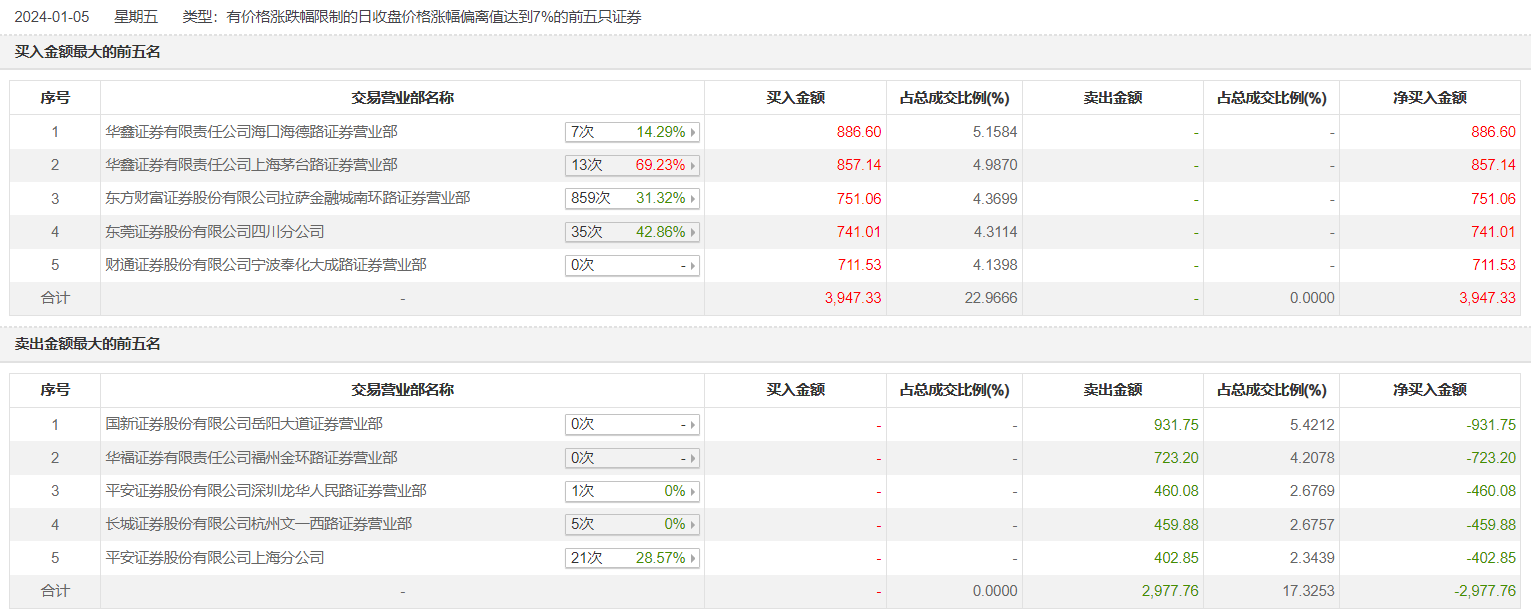The image size is (1531, 614).
Task: Open 平安证券上海分公司 link
Action: click(215, 557)
